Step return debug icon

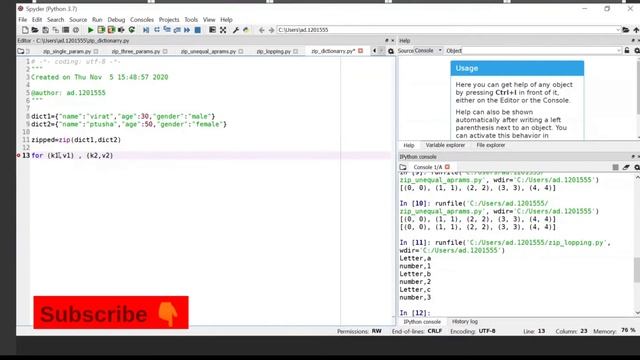(177, 30)
